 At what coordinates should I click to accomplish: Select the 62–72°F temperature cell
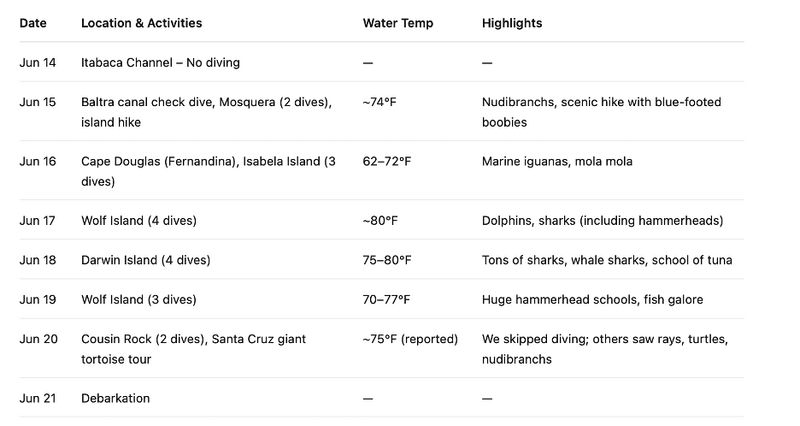click(x=387, y=161)
